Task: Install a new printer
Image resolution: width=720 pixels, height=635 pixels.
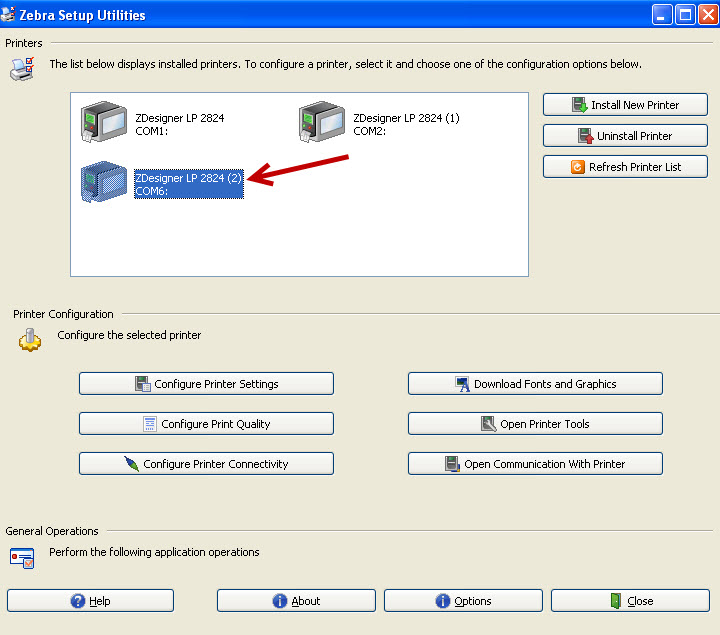Action: pyautogui.click(x=625, y=105)
